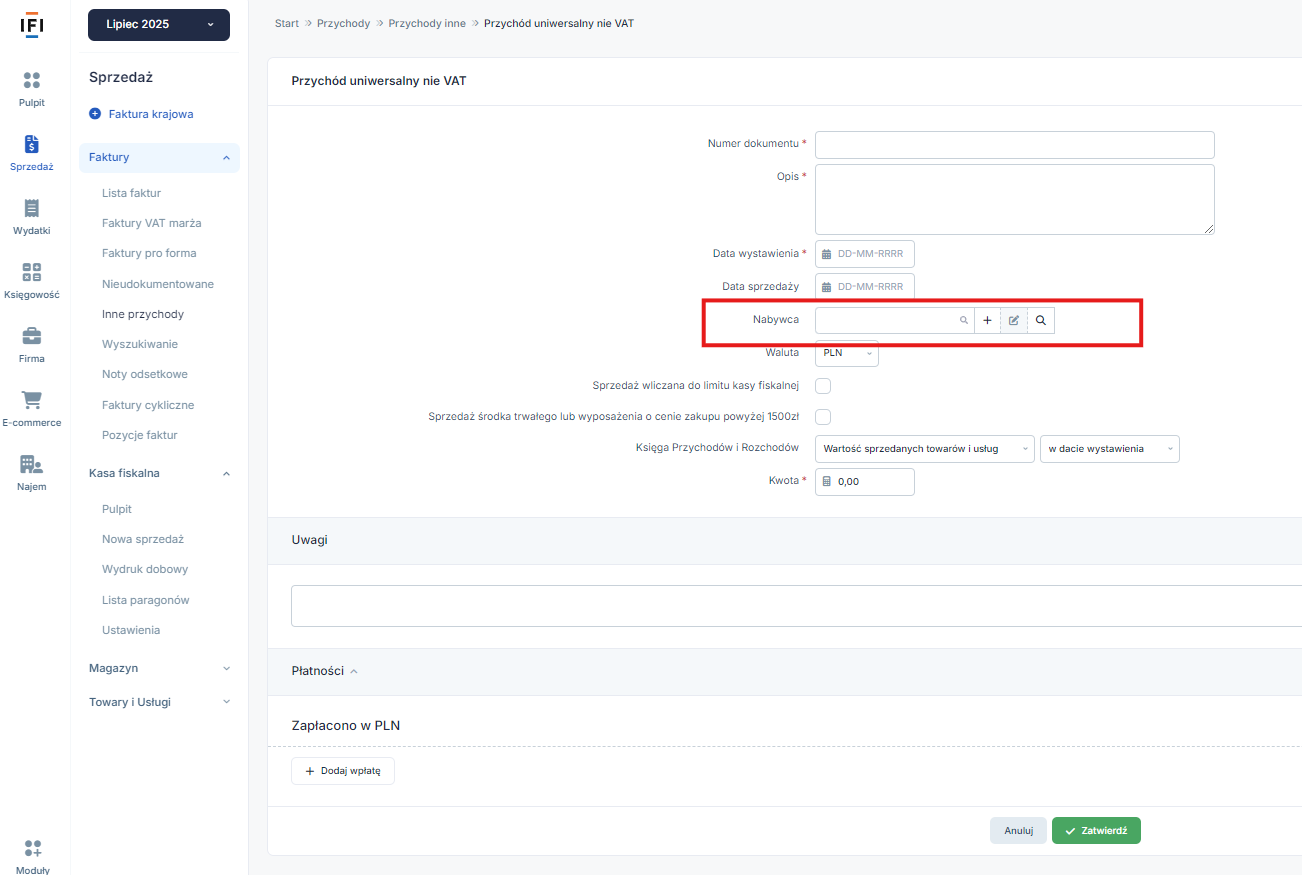The image size is (1302, 875).
Task: Click the IFI logo icon
Action: (x=32, y=25)
